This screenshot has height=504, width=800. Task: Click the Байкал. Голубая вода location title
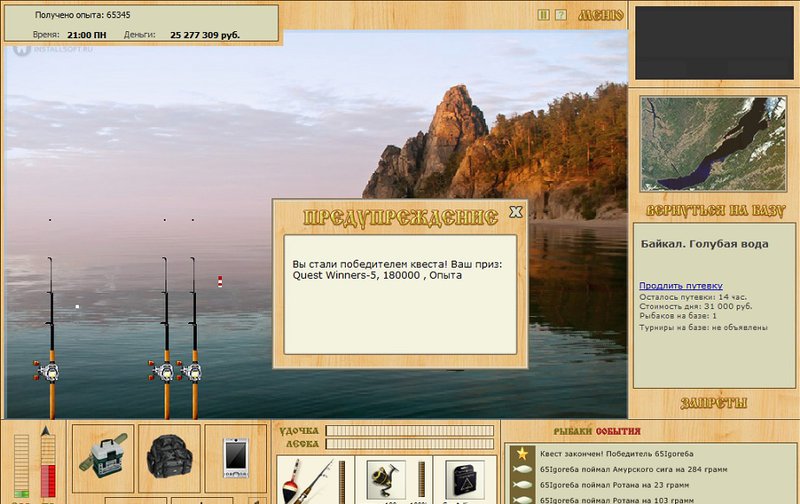coord(704,244)
